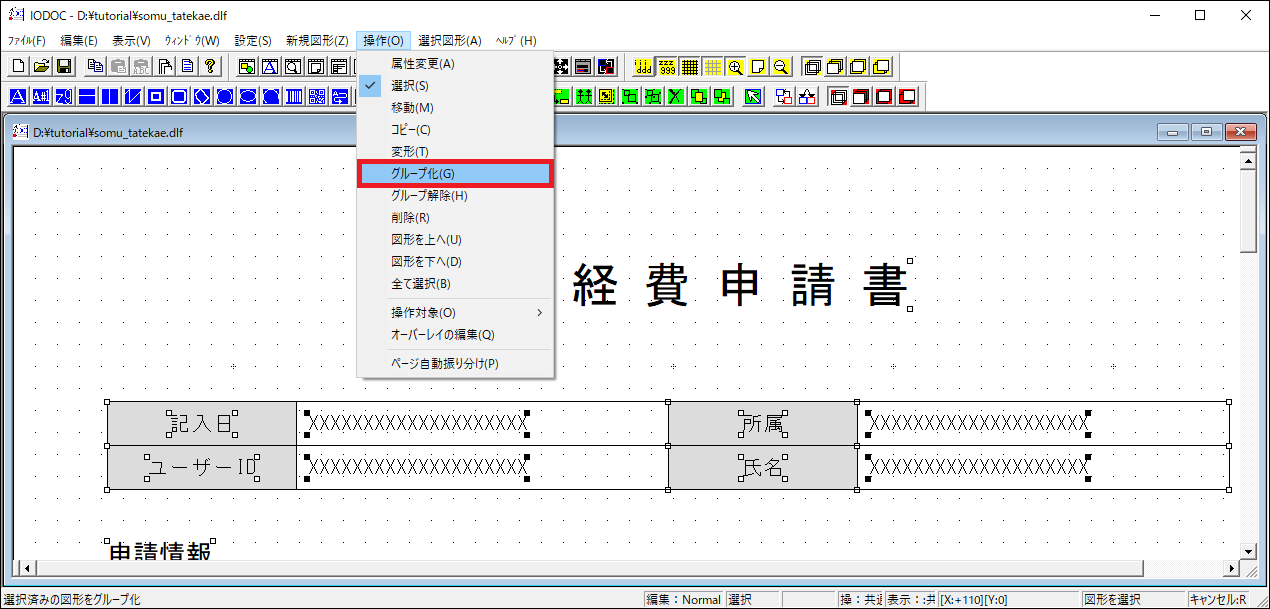This screenshot has height=609, width=1270.
Task: Click the yellow zoom-out magnifier icon
Action: tap(781, 67)
